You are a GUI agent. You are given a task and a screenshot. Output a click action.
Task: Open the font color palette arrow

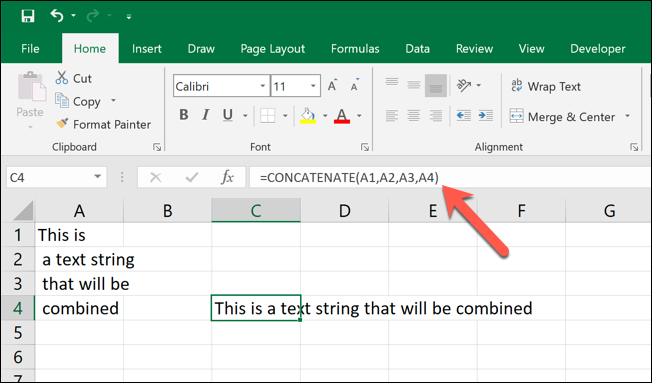(359, 115)
